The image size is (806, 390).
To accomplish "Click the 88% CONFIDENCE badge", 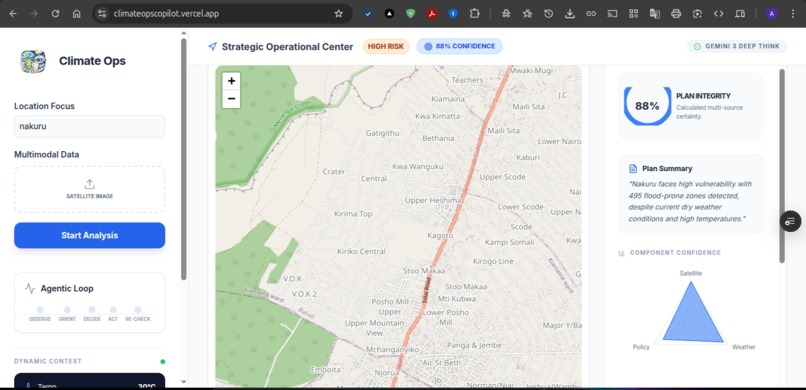I will tap(460, 46).
